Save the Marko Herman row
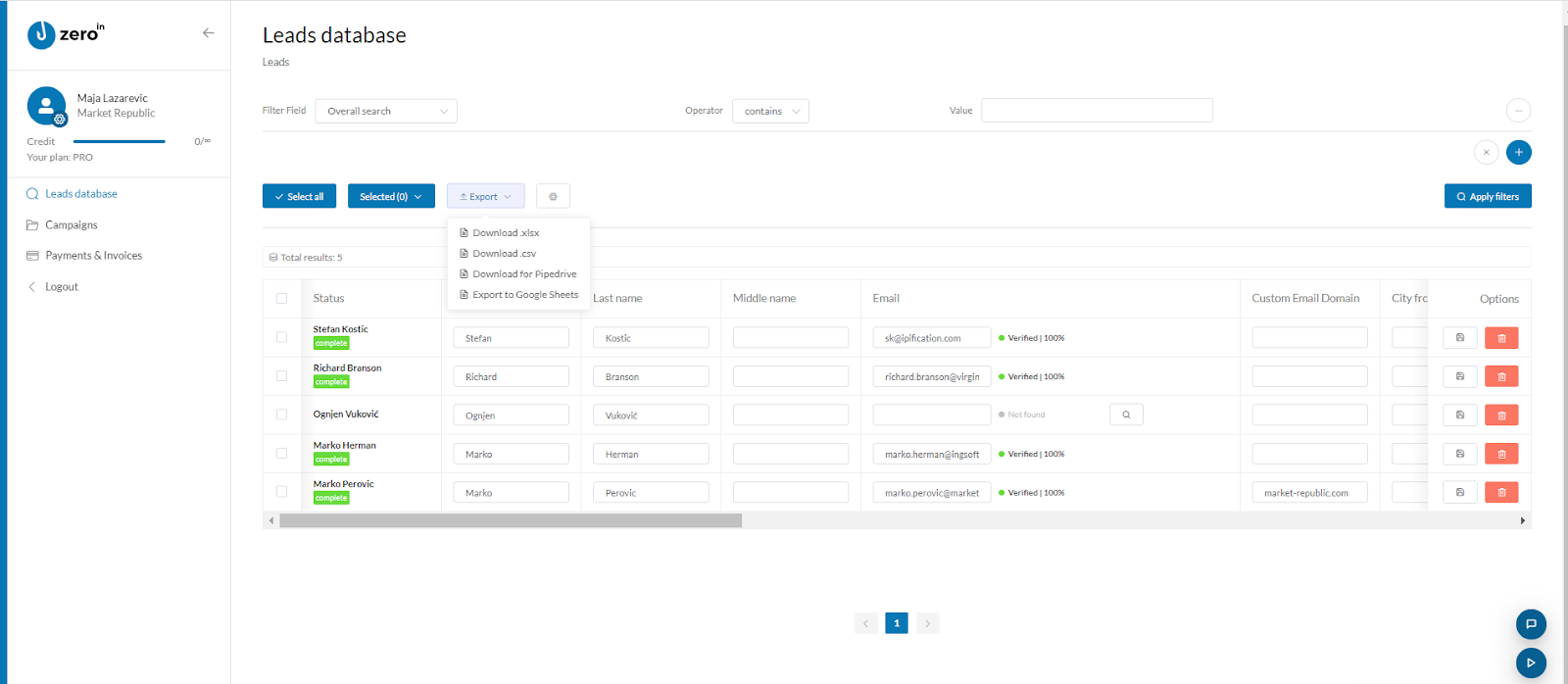1568x684 pixels. [1460, 454]
